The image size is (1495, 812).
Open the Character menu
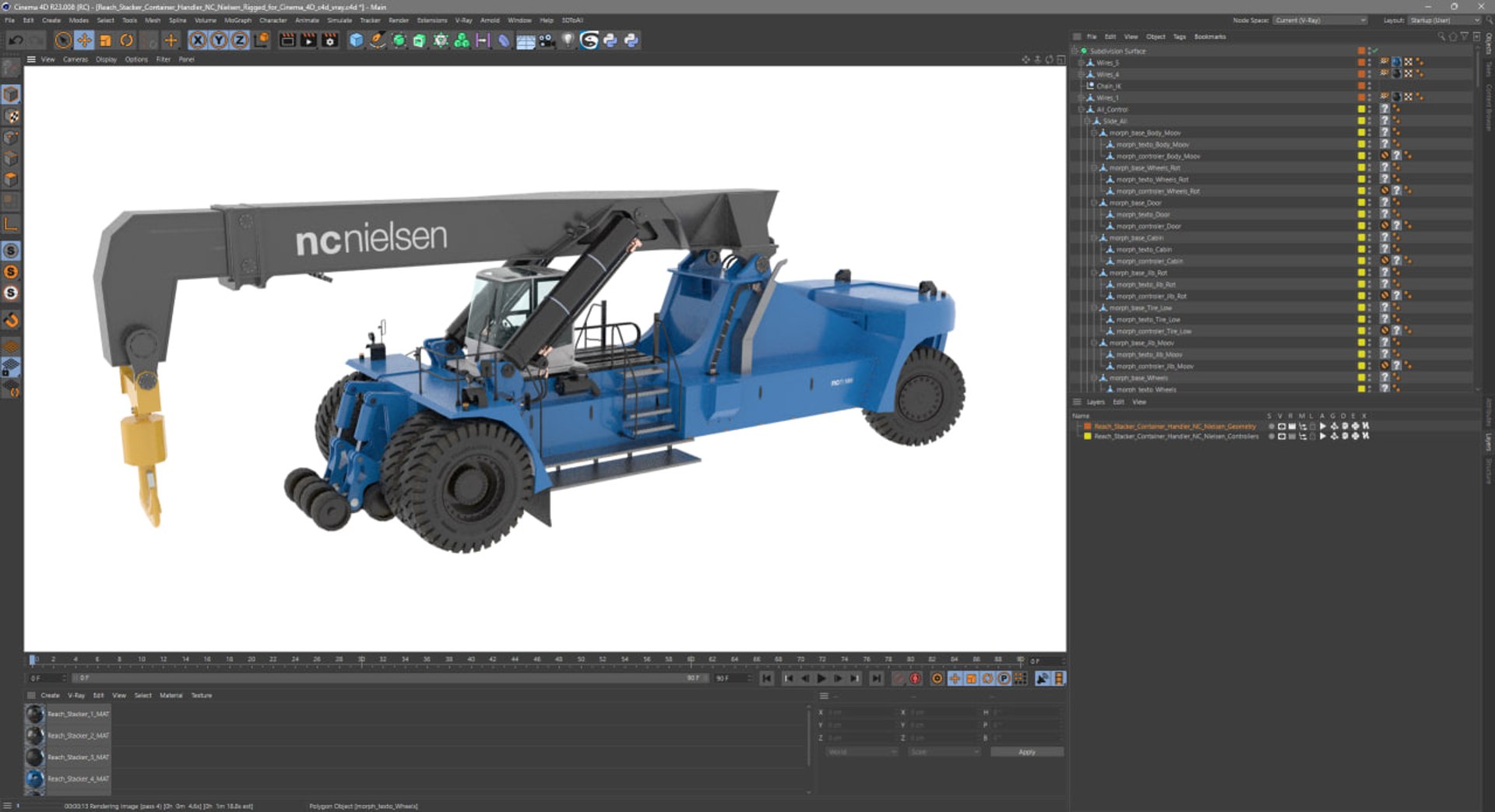pyautogui.click(x=273, y=20)
